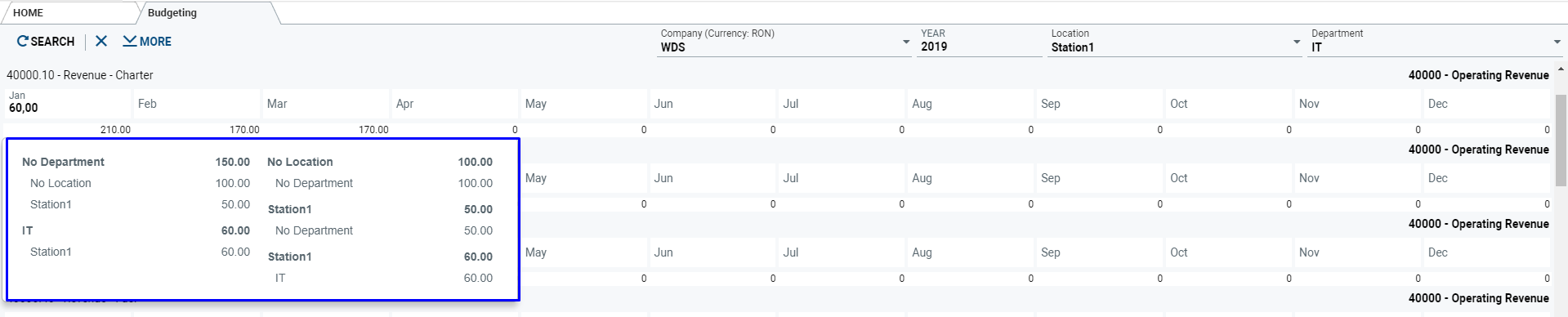
Task: Click the SEARCH refresh icon
Action: [23, 41]
